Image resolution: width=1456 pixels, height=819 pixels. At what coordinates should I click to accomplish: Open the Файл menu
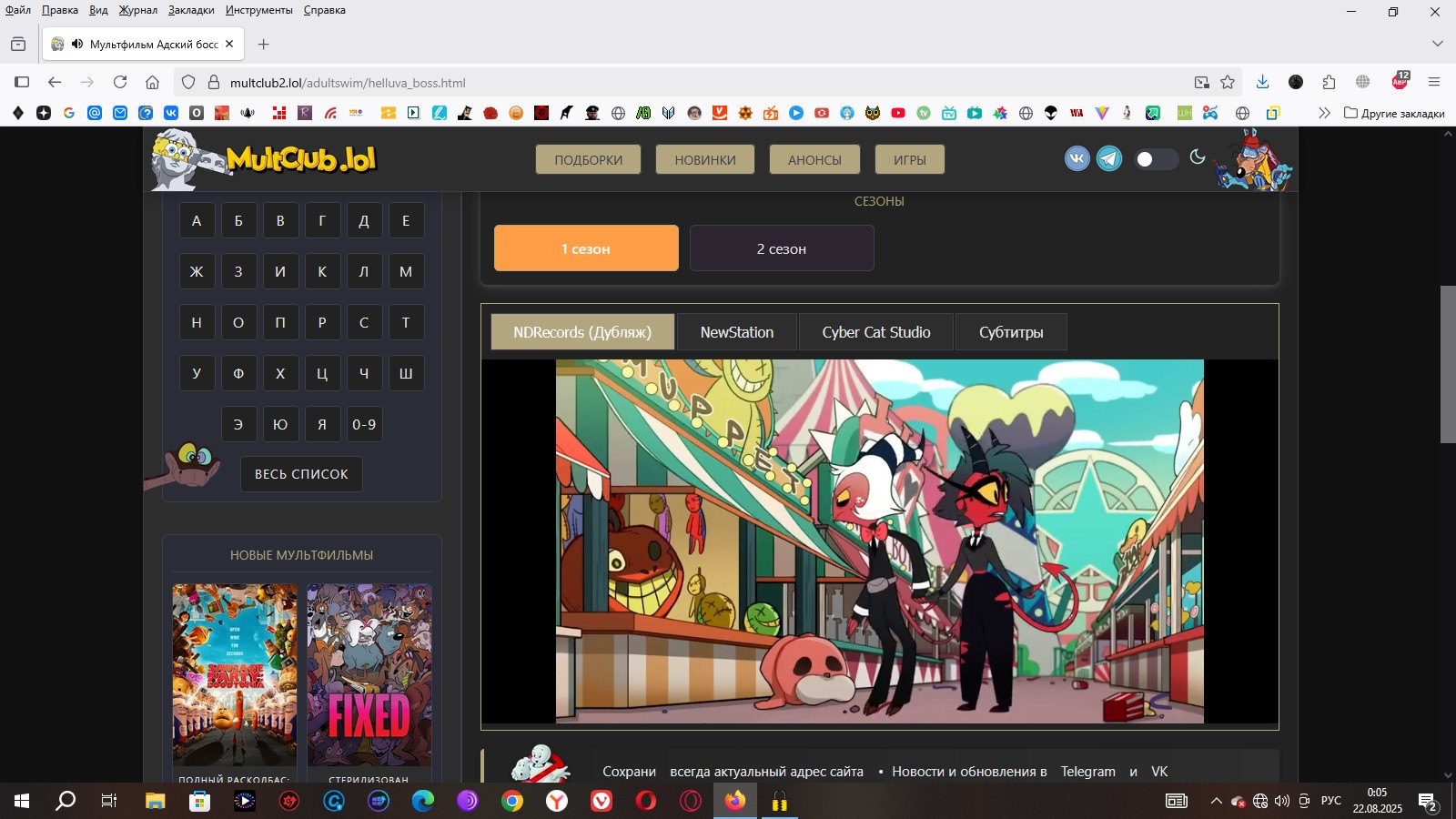(18, 10)
